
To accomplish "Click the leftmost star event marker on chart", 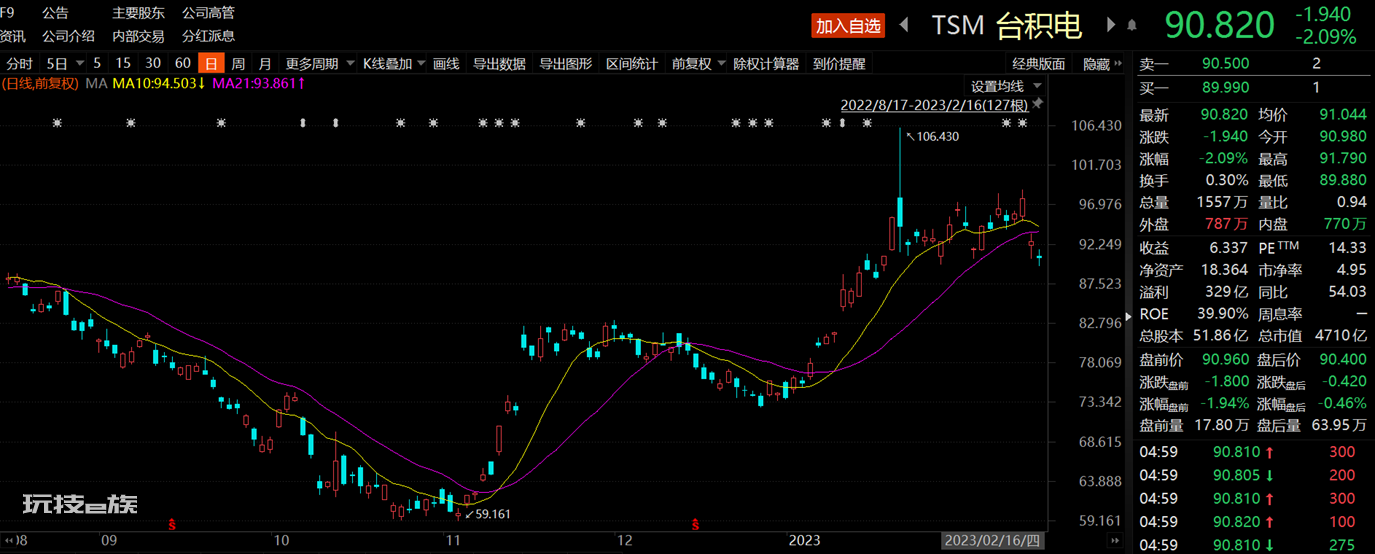I will [x=57, y=123].
